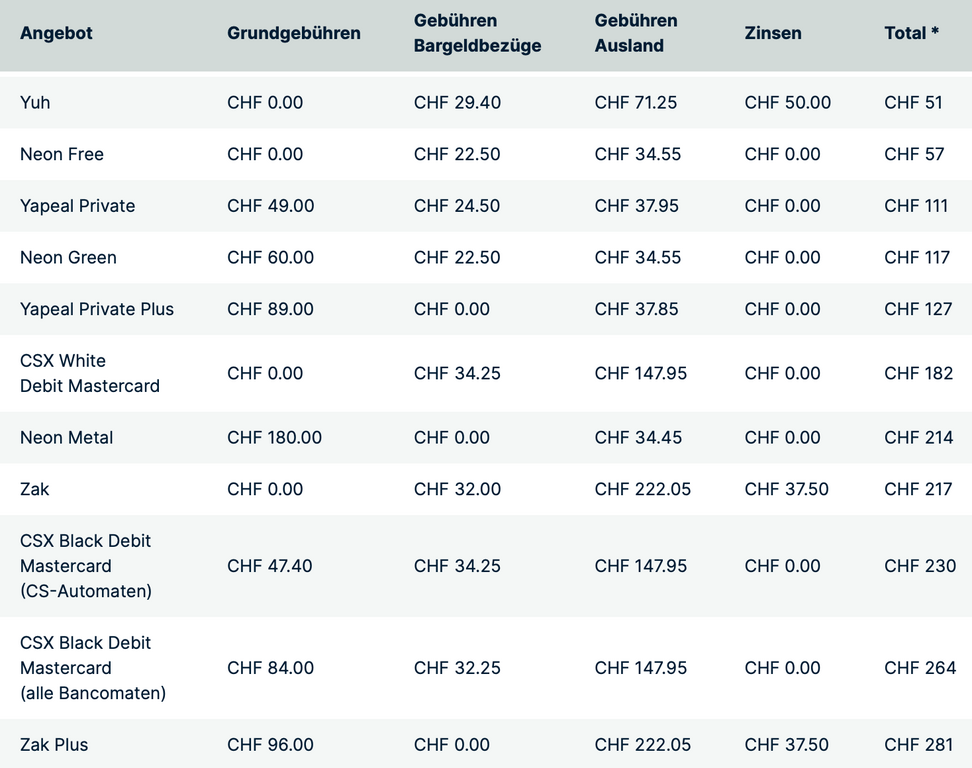Click the Yapeal Private Plus offer

coord(97,309)
